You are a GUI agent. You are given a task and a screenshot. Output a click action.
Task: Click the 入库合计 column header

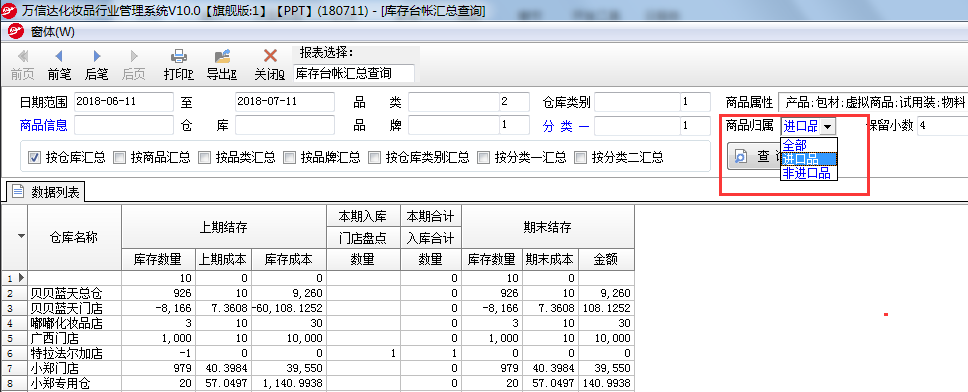pyautogui.click(x=430, y=238)
